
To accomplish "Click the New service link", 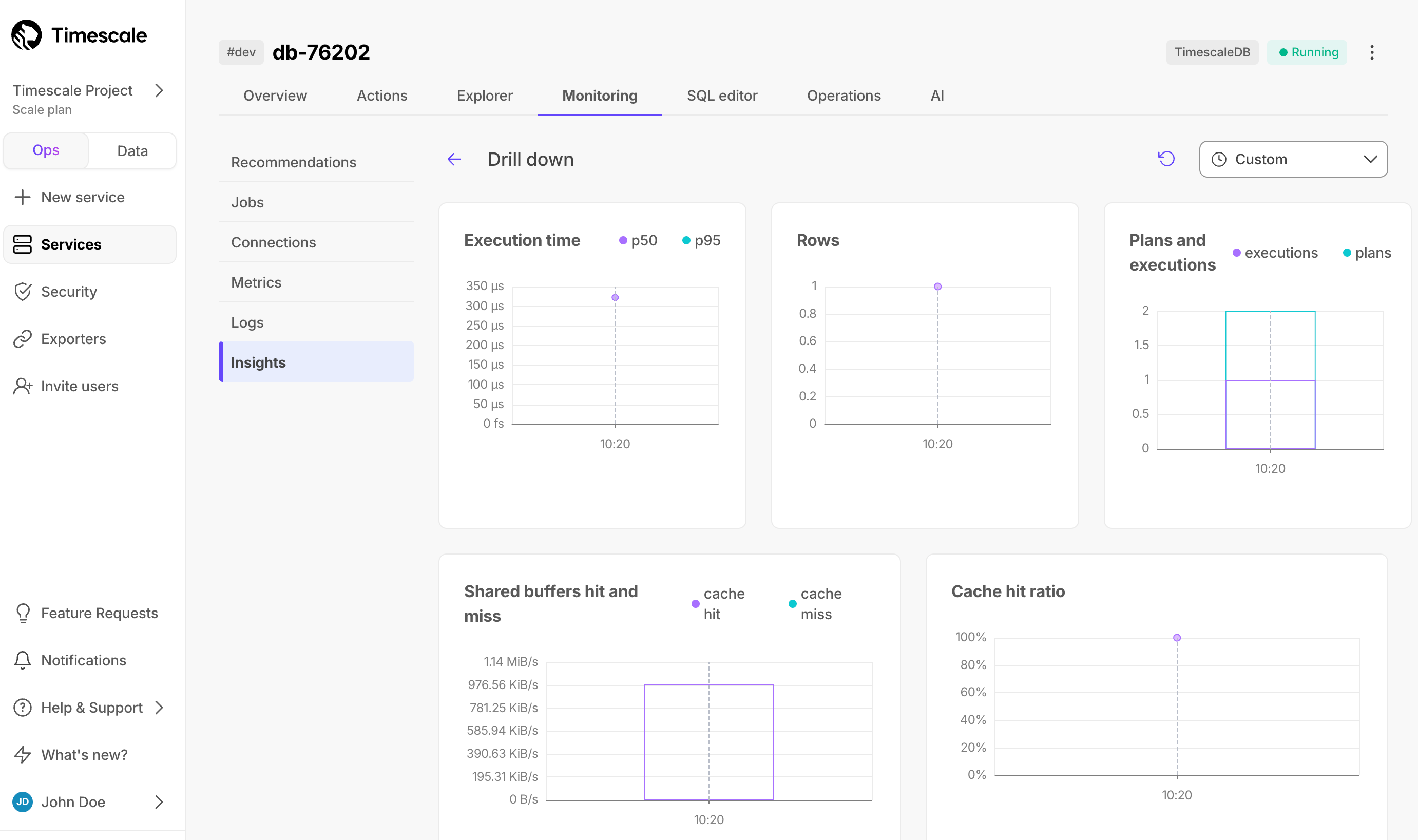I will pyautogui.click(x=83, y=197).
